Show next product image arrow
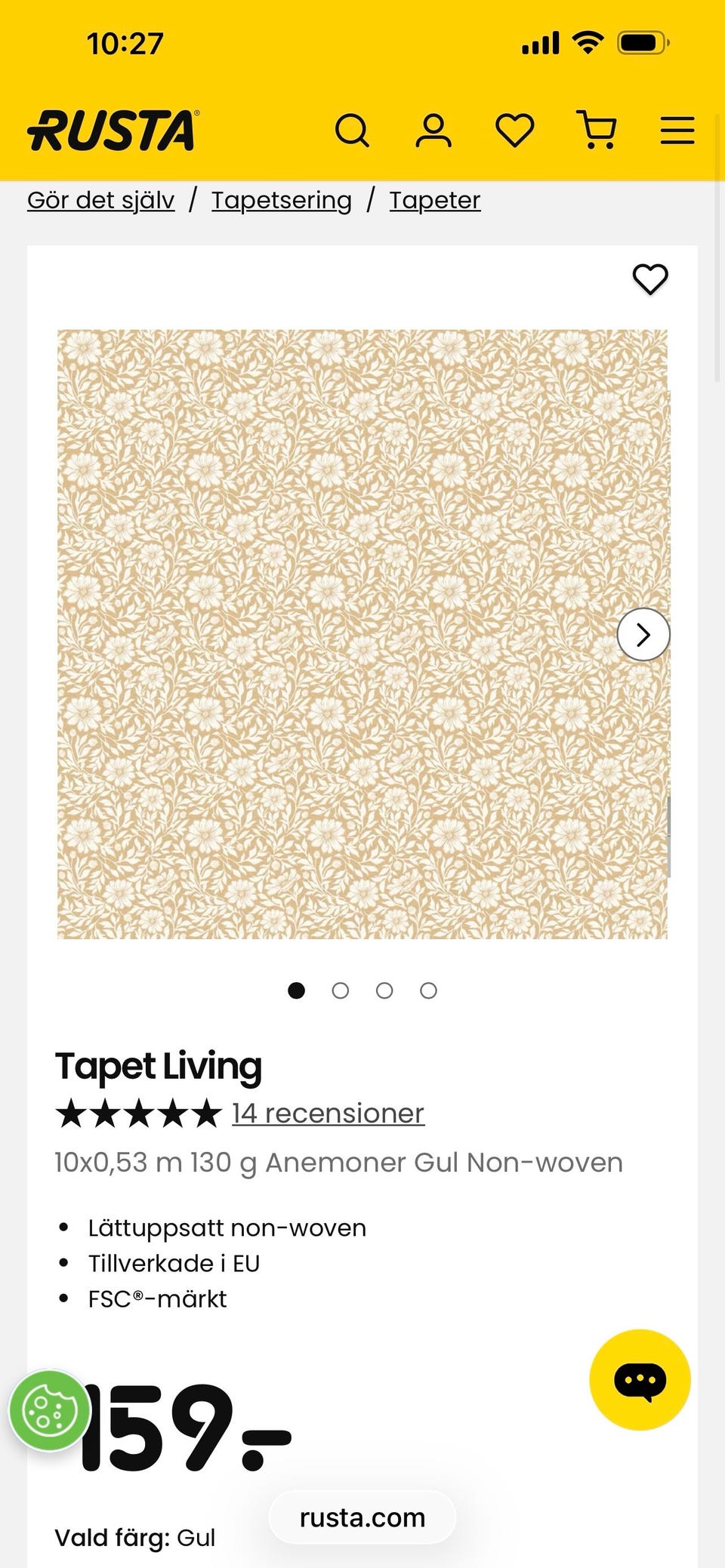The image size is (725, 1568). pyautogui.click(x=643, y=635)
